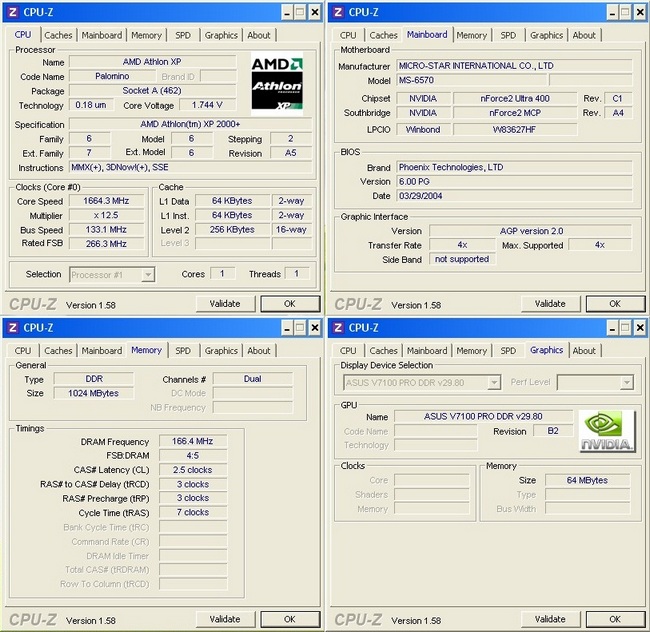Go to the Mainboard tab in the Graphics window

pos(427,351)
